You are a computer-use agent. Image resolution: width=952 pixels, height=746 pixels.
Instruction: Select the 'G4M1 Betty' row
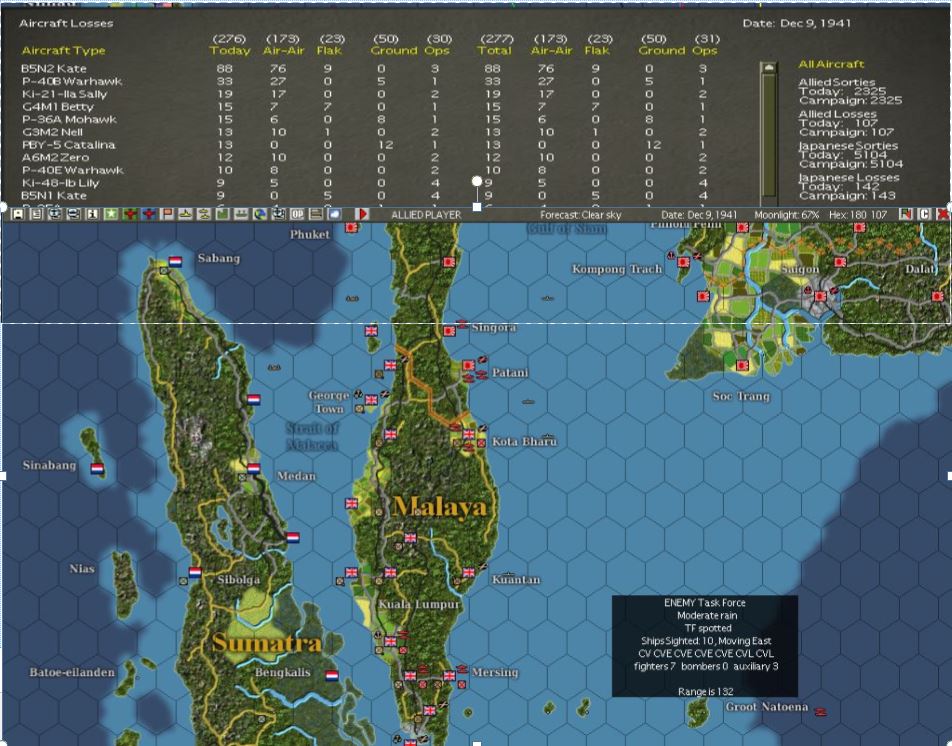tap(369, 107)
